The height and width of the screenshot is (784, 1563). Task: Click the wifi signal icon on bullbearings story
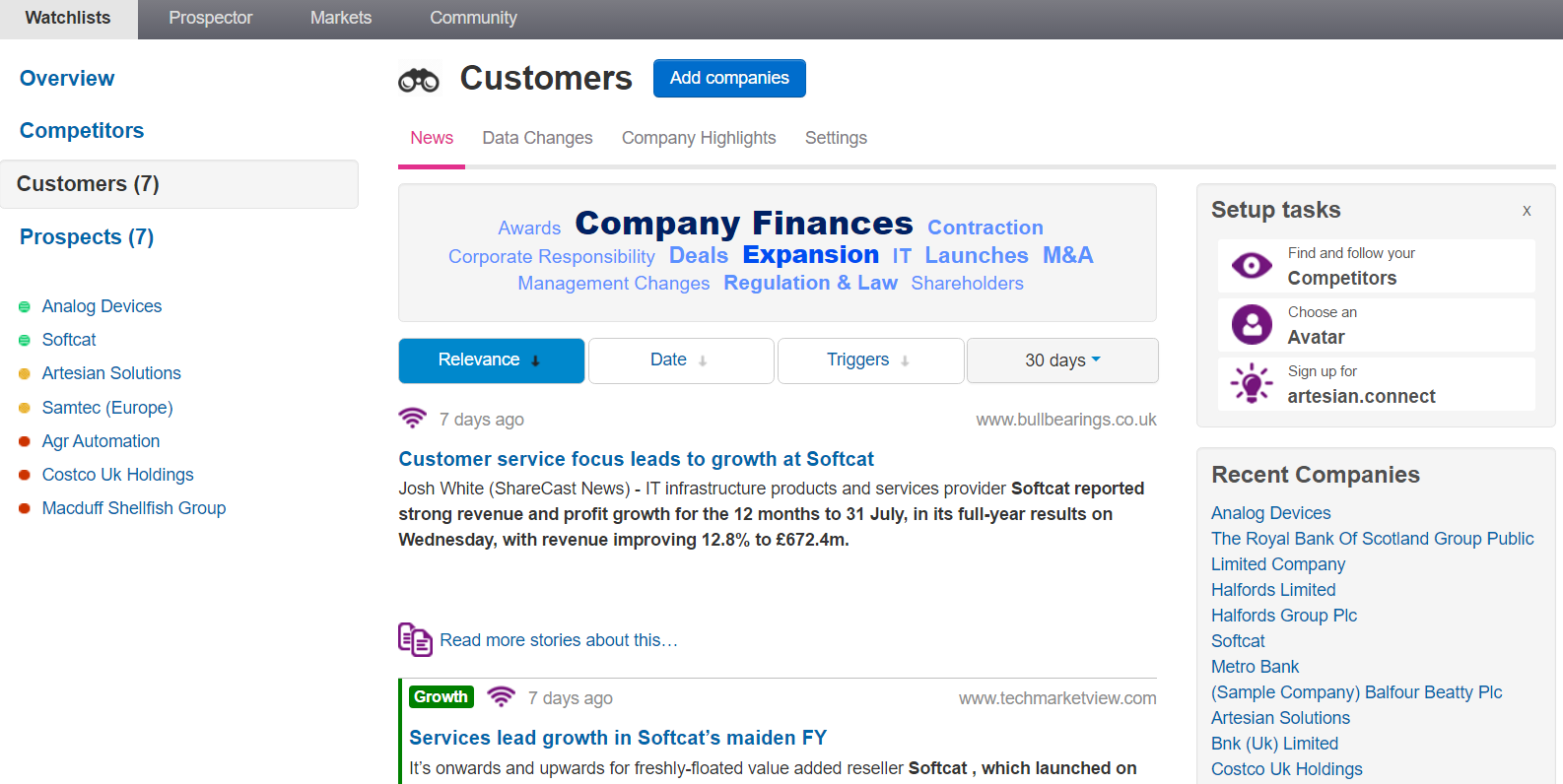[x=412, y=419]
